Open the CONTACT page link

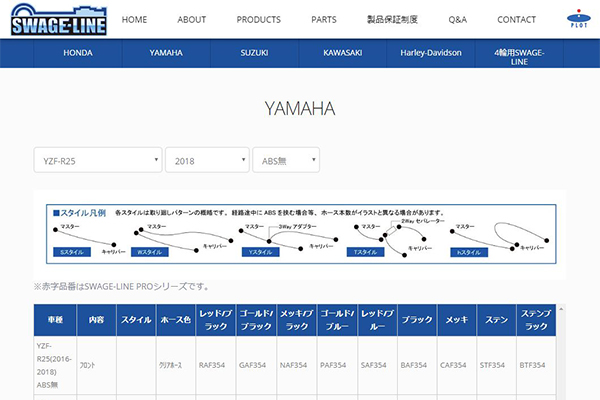coord(516,19)
